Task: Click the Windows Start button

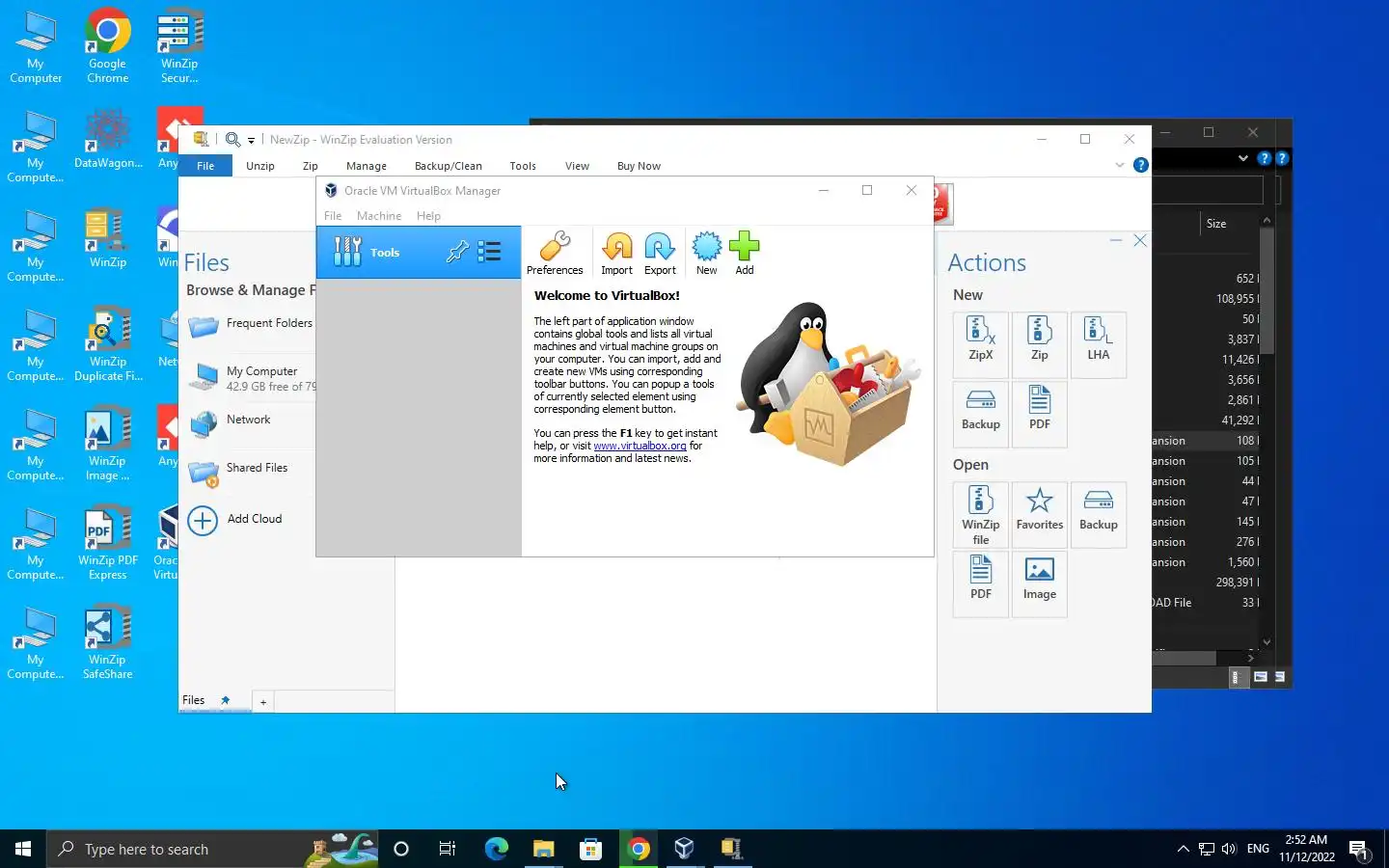Action: point(23,849)
